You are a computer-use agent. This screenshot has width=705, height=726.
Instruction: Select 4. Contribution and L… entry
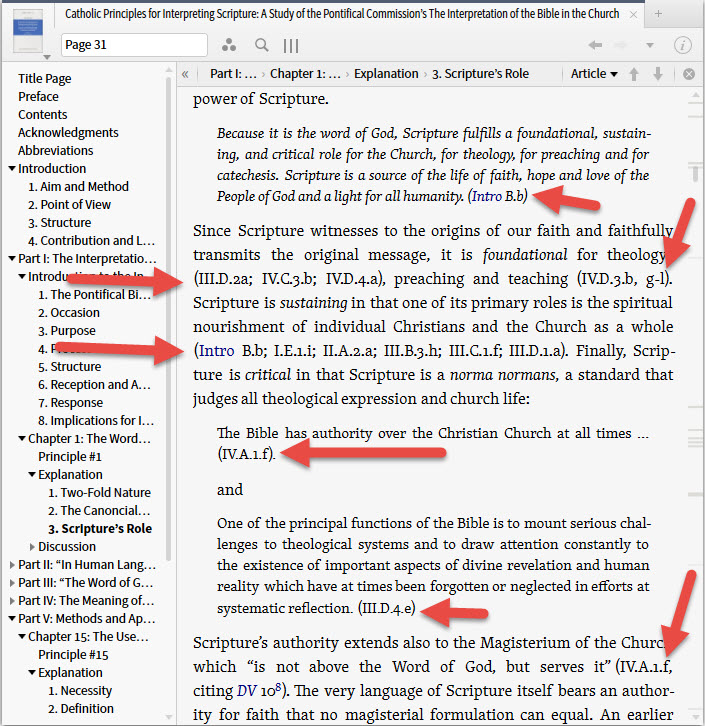pos(91,241)
